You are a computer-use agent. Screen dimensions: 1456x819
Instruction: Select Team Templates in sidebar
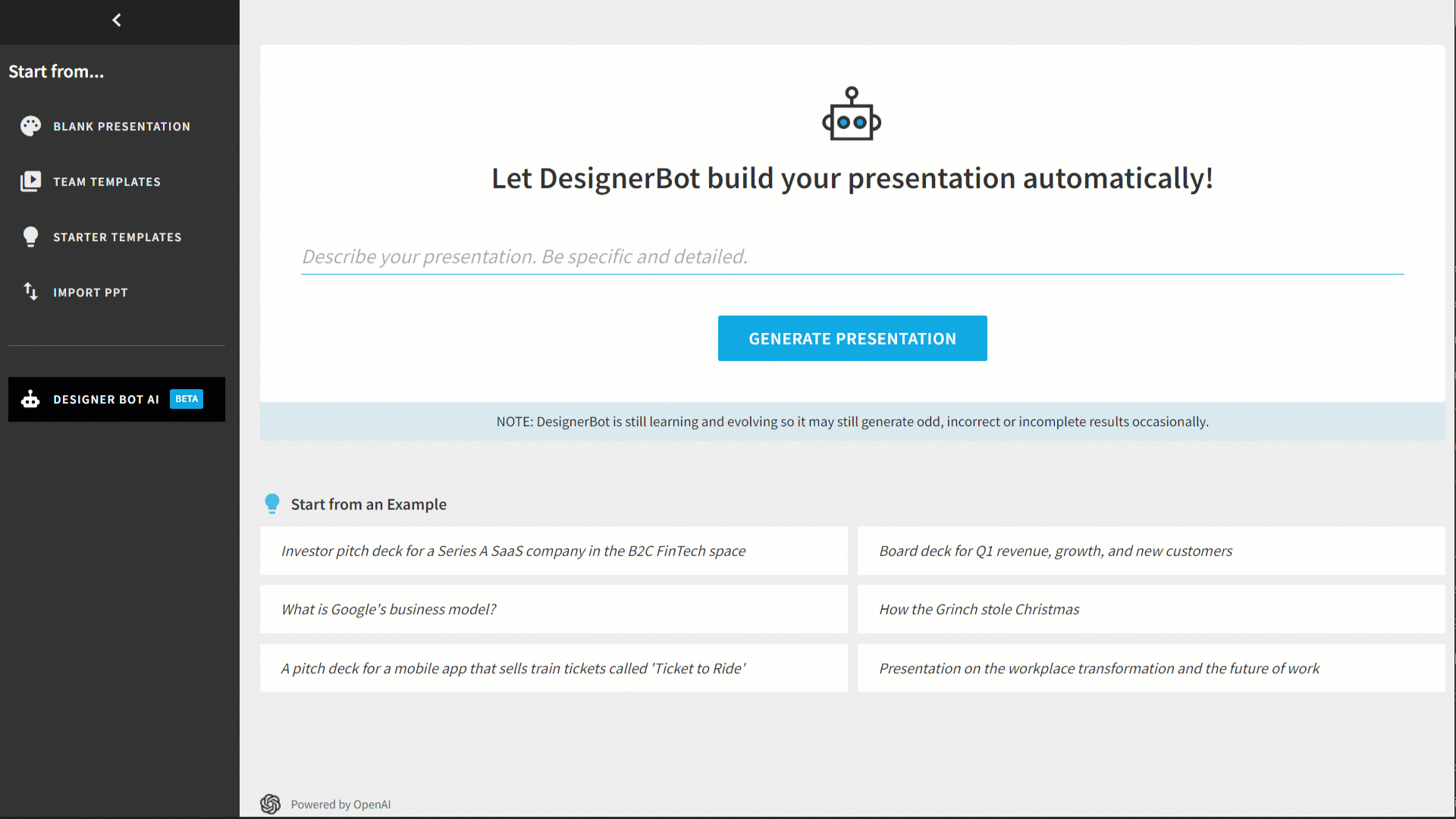(117, 182)
